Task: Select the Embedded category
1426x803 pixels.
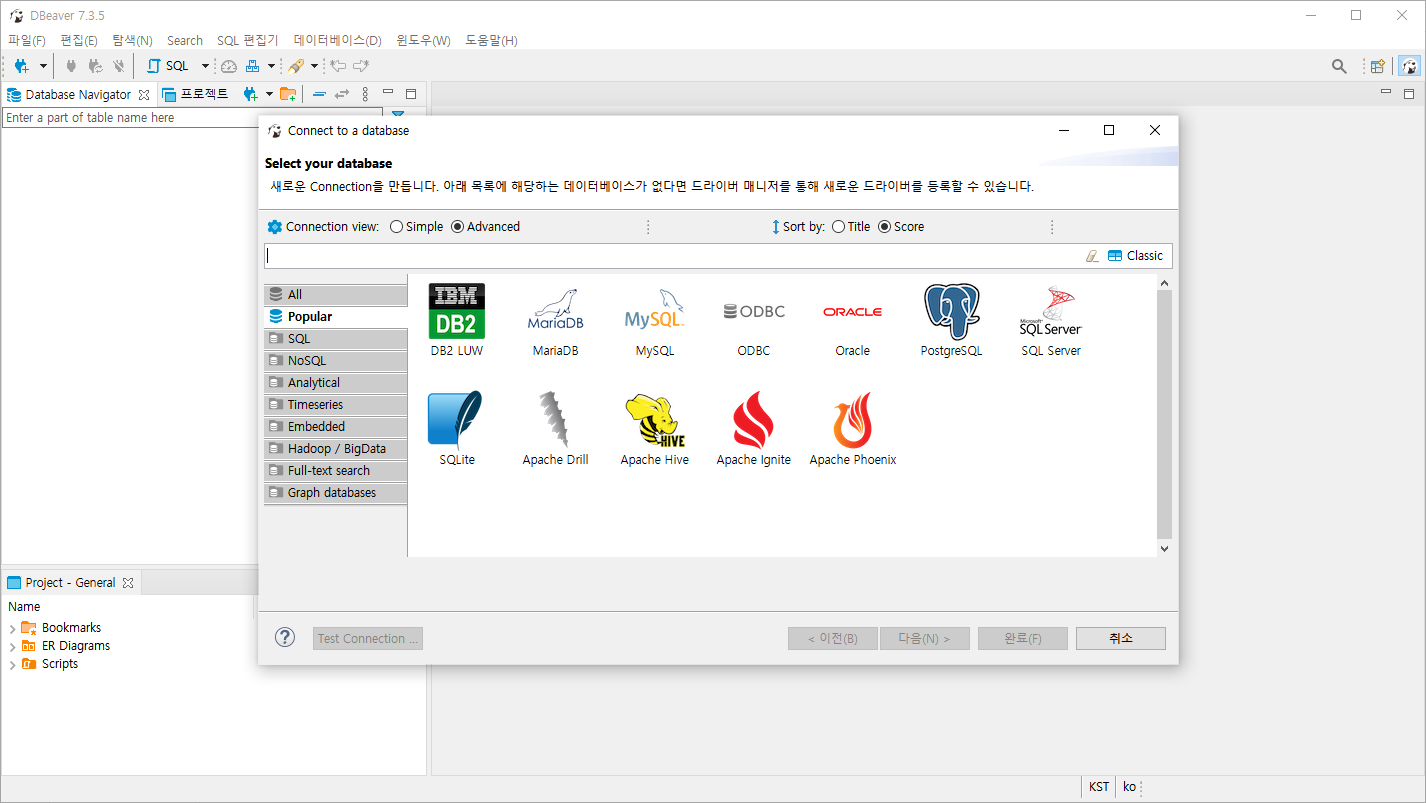Action: pos(336,427)
